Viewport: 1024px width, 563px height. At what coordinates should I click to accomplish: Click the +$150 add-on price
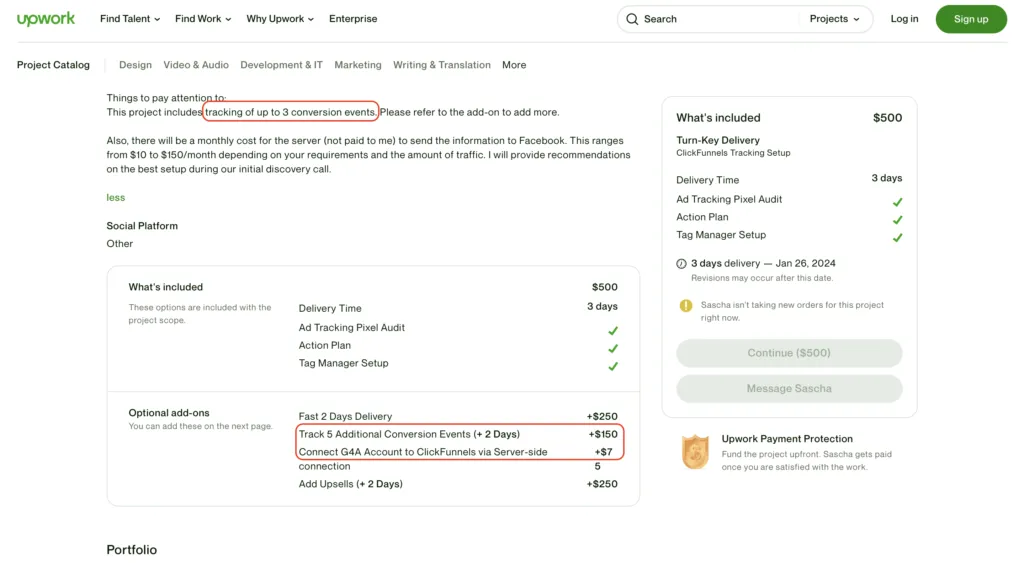click(x=602, y=434)
